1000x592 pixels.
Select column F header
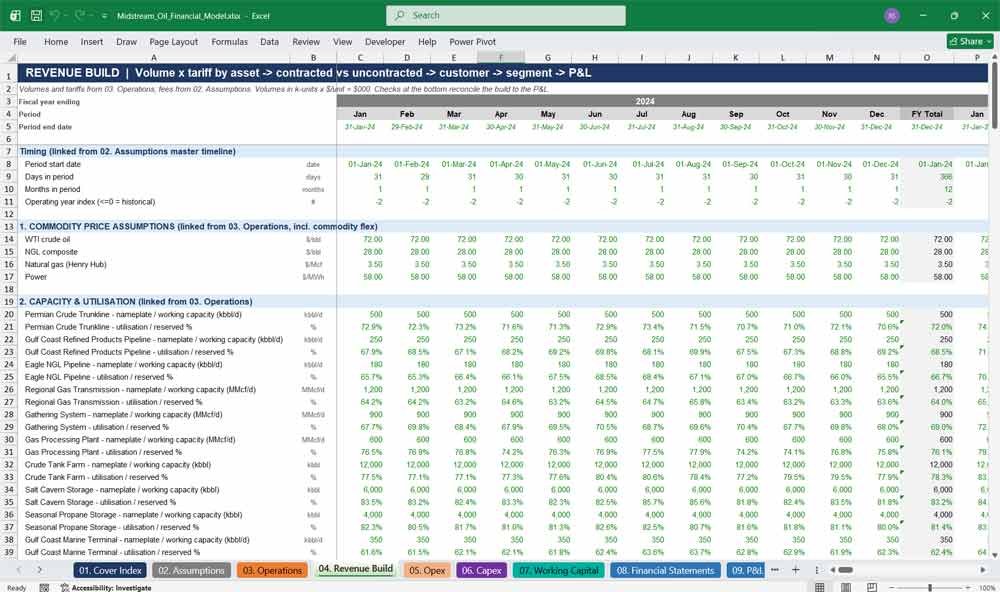(x=501, y=57)
